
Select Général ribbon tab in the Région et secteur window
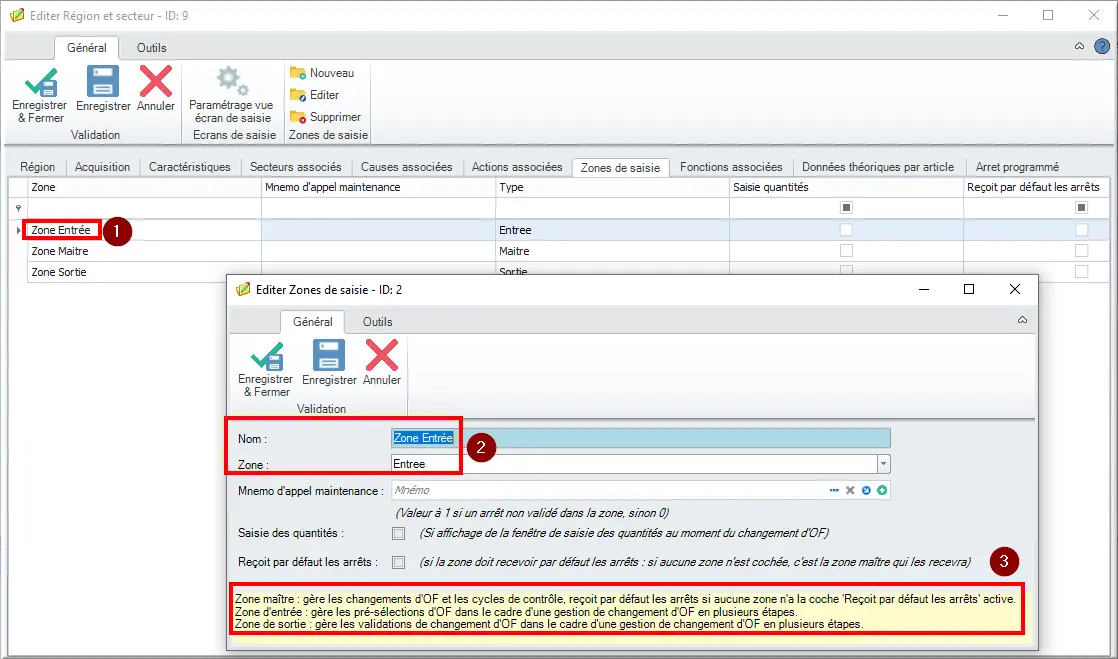pyautogui.click(x=87, y=48)
